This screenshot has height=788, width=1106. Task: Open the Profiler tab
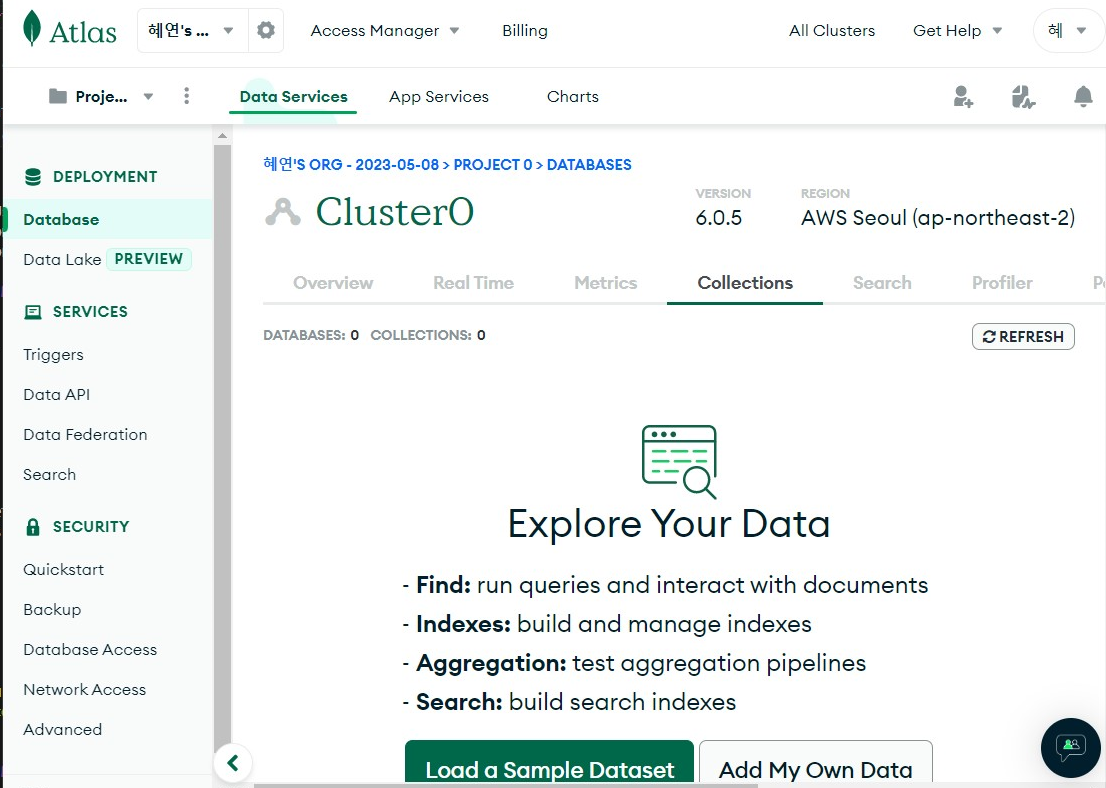tap(1002, 283)
